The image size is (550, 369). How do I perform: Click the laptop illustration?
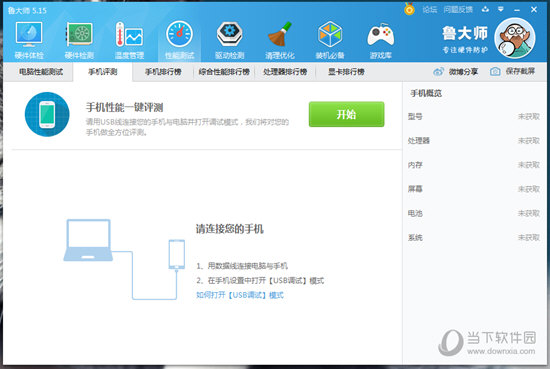pos(88,240)
